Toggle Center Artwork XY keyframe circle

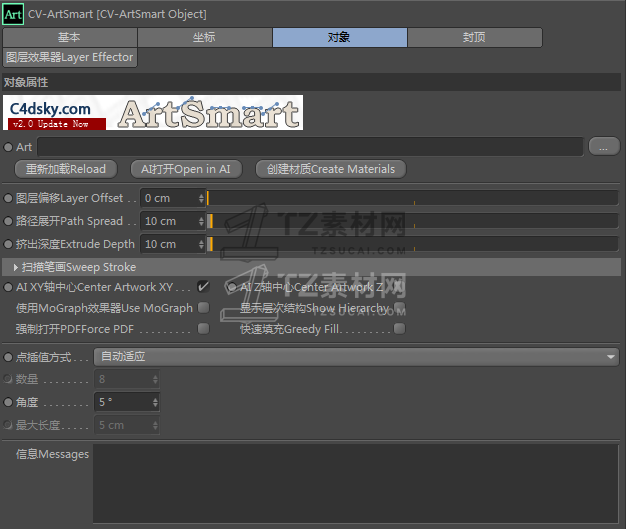8,287
